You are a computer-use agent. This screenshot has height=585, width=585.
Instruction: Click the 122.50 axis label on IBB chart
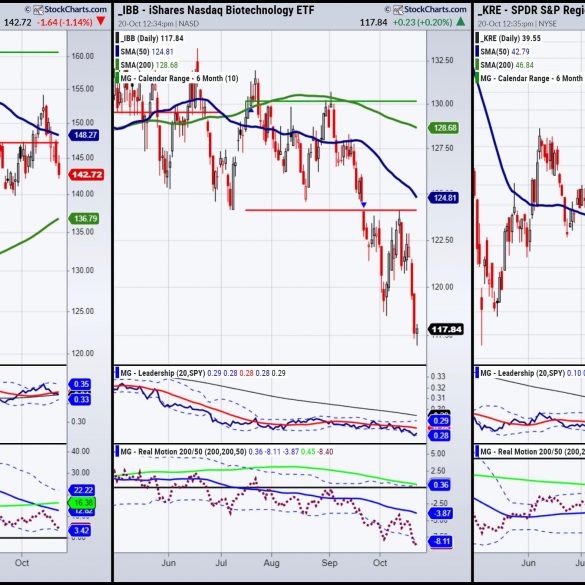442,240
